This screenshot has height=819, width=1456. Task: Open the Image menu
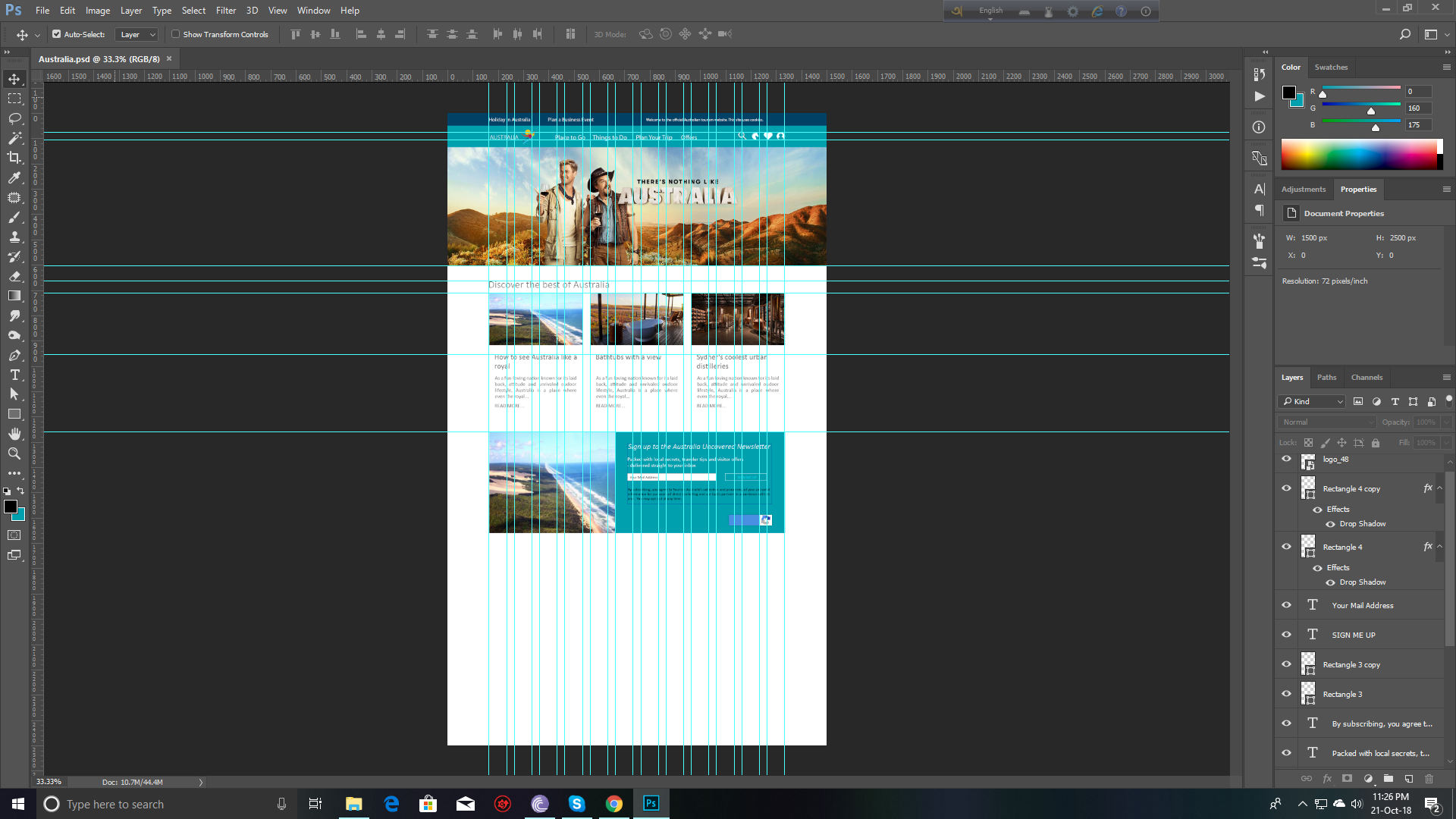pos(98,11)
